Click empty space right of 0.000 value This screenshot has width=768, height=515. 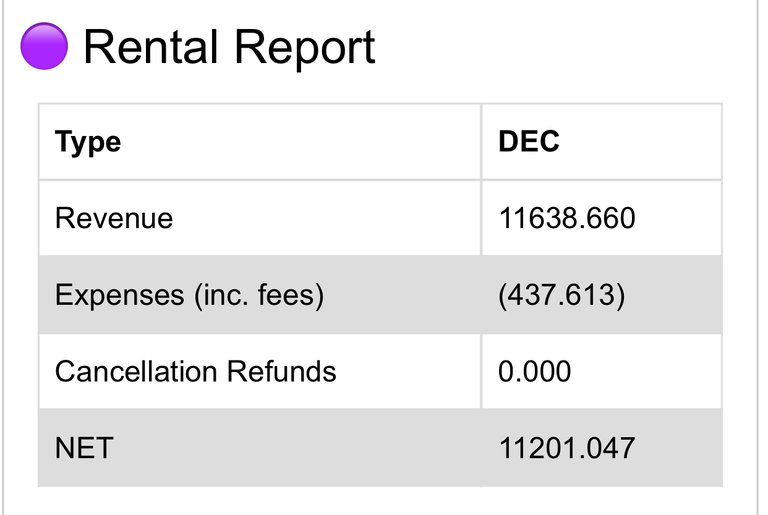647,371
